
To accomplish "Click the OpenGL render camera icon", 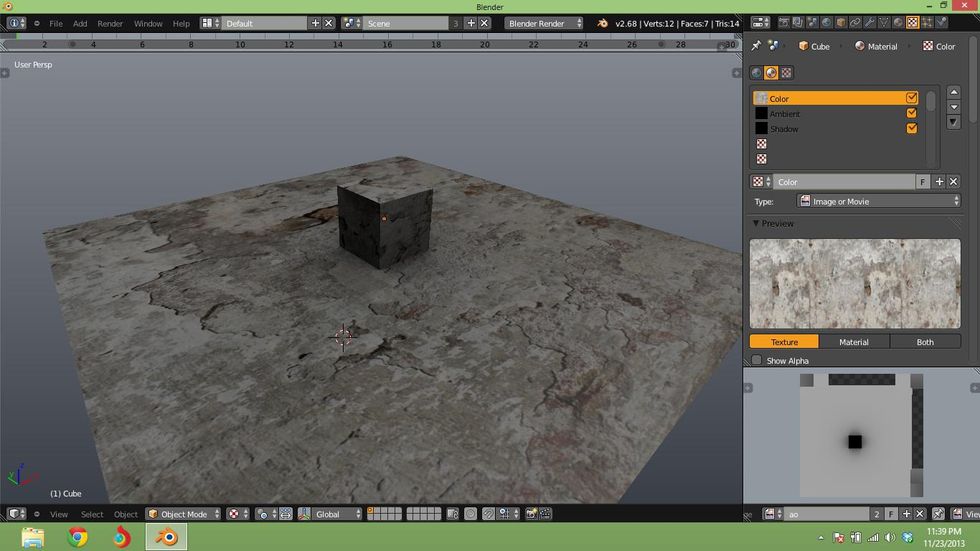I will (x=532, y=514).
